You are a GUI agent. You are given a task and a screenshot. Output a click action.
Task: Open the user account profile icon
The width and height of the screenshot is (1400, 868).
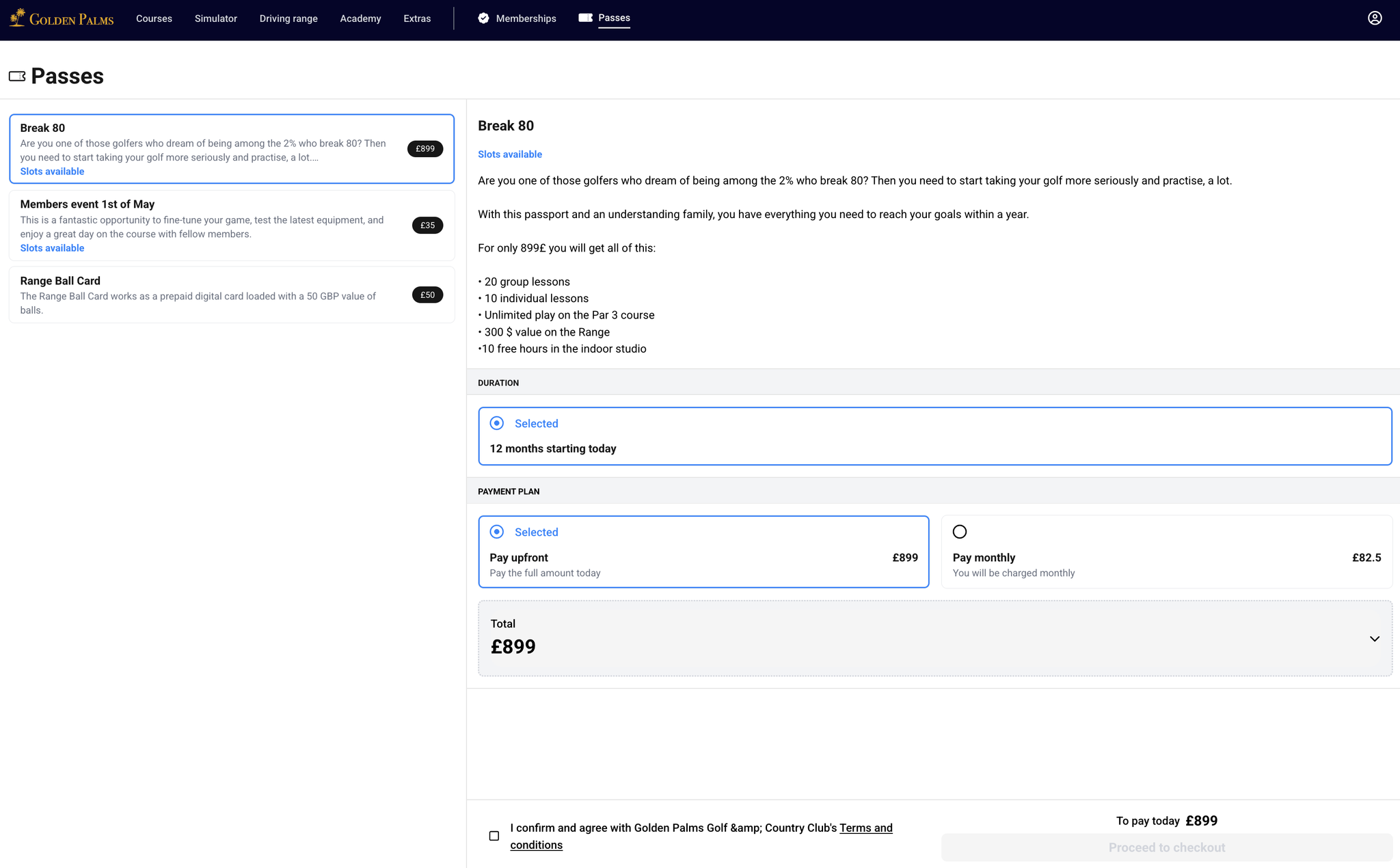coord(1375,18)
